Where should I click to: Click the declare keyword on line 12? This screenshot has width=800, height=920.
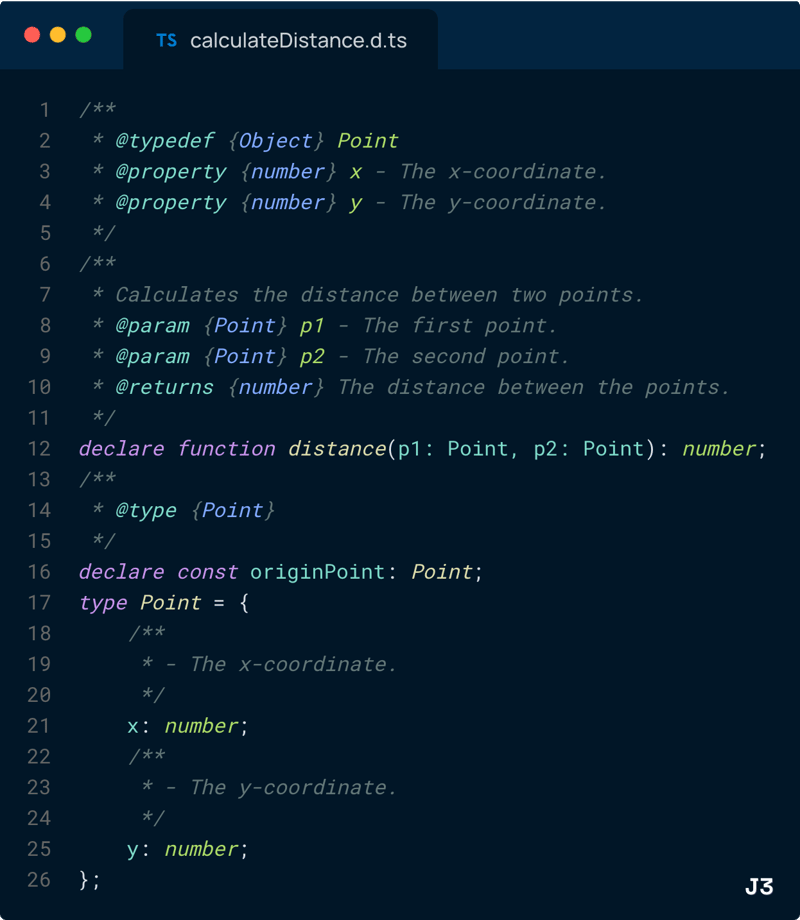coord(120,448)
